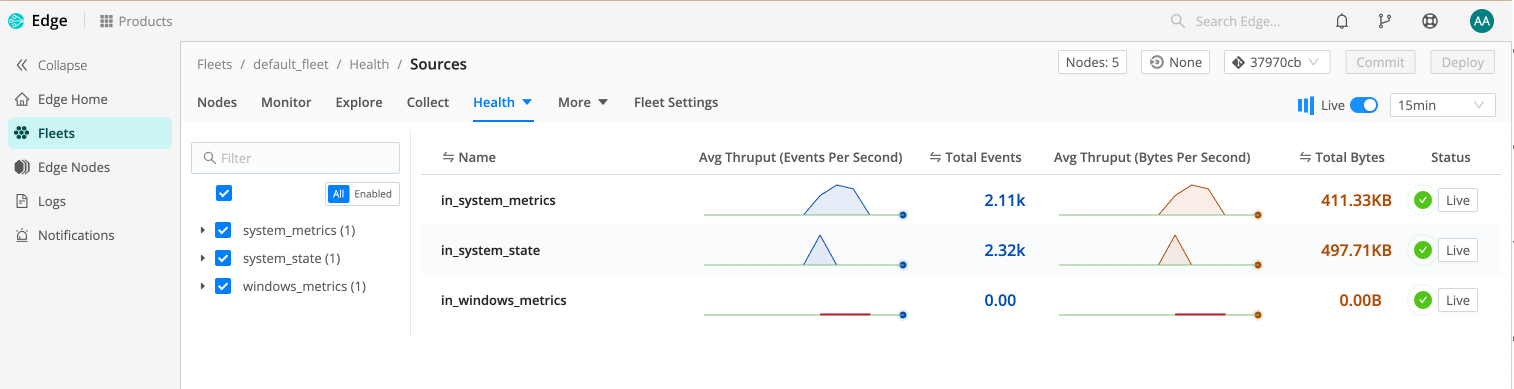Viewport: 1514px width, 389px height.
Task: Click the Edge Nodes sidebar icon
Action: 22,167
